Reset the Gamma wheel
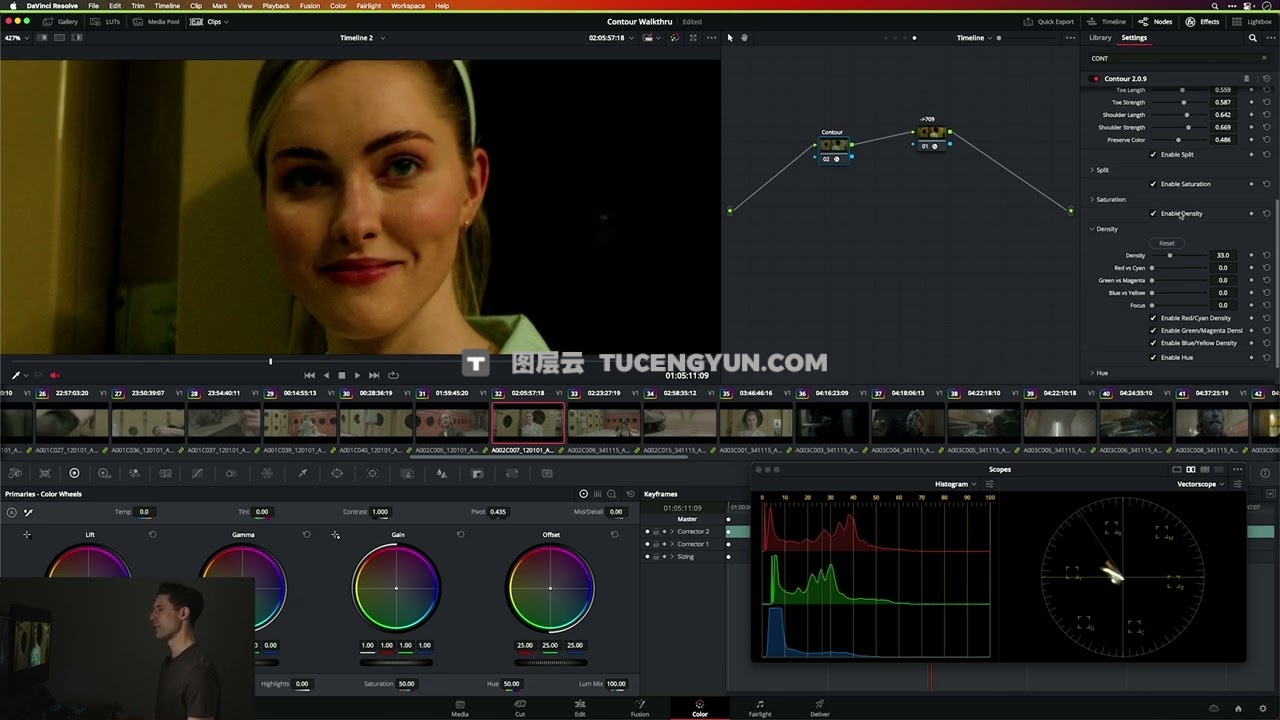The height and width of the screenshot is (720, 1280). [306, 535]
